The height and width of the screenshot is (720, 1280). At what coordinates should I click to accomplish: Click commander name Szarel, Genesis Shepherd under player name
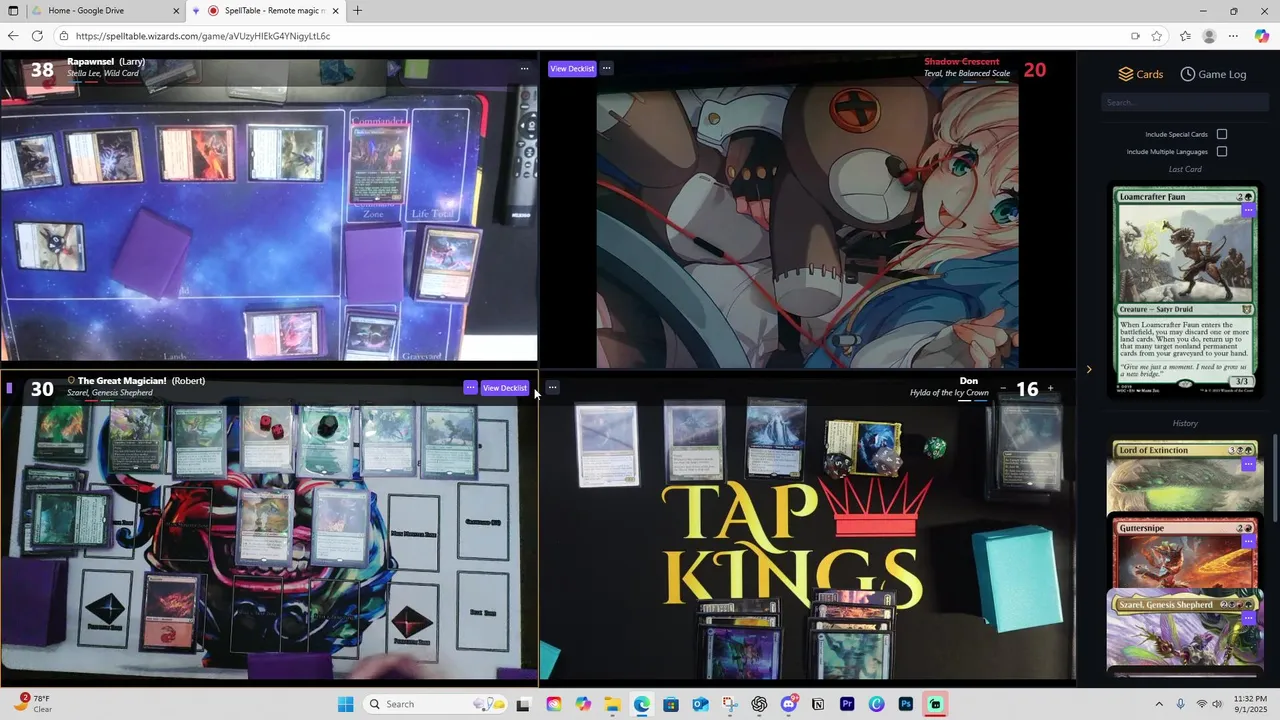tap(110, 393)
